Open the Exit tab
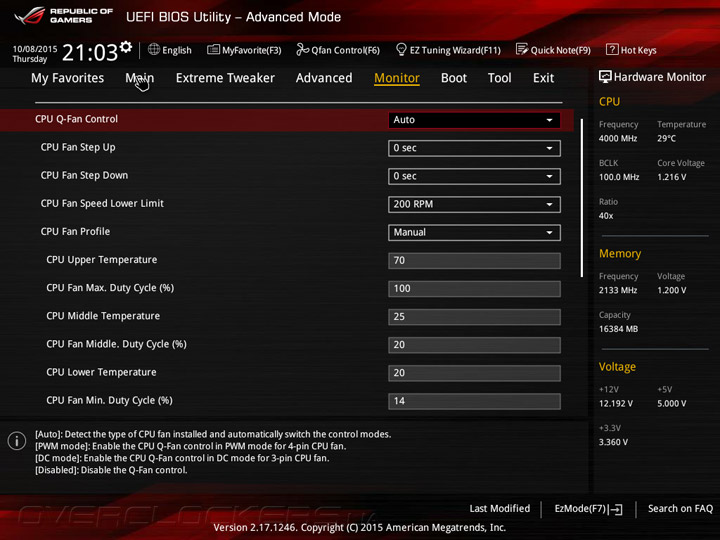The width and height of the screenshot is (720, 540). [543, 78]
